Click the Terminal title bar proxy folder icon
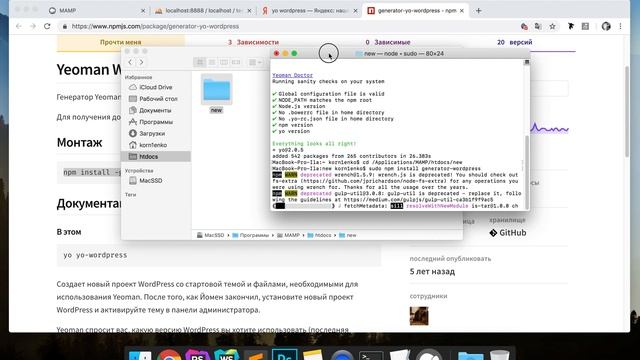The image size is (640, 360). tap(359, 54)
